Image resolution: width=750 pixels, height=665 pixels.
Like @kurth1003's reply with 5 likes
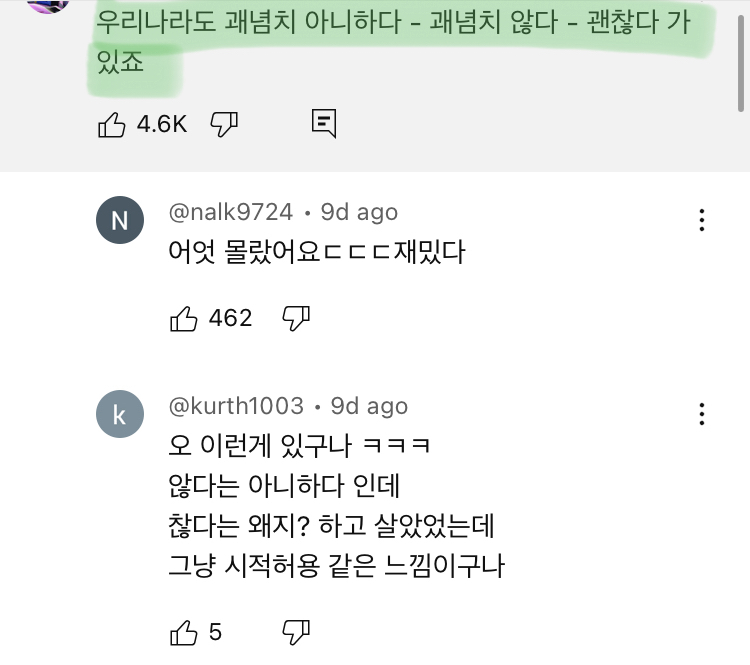184,632
